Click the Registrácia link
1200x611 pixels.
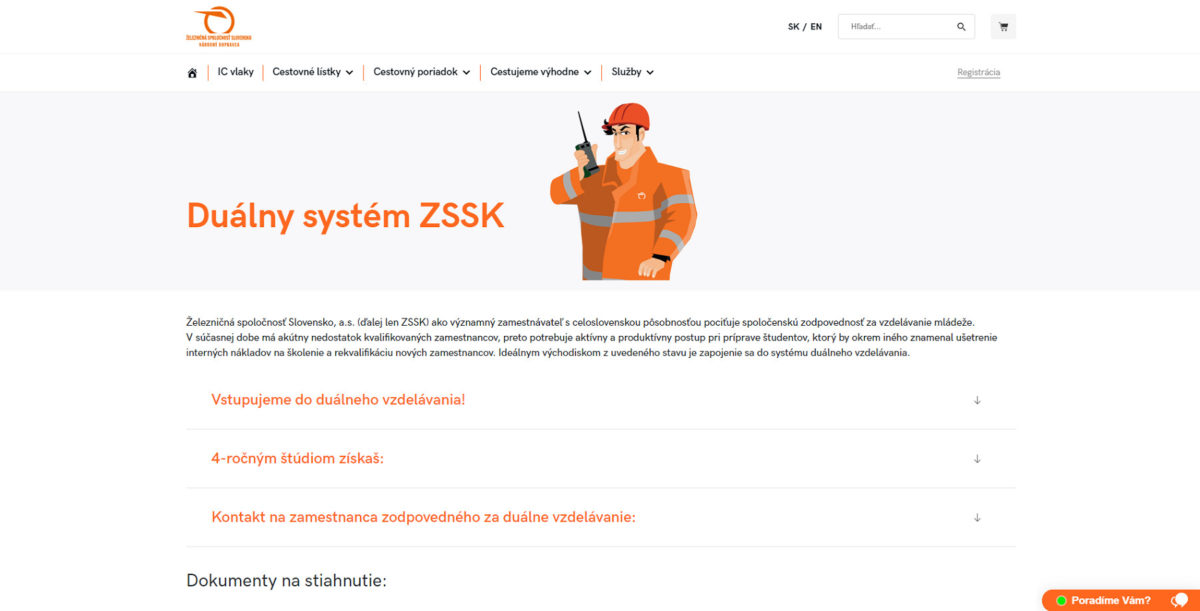(x=979, y=72)
